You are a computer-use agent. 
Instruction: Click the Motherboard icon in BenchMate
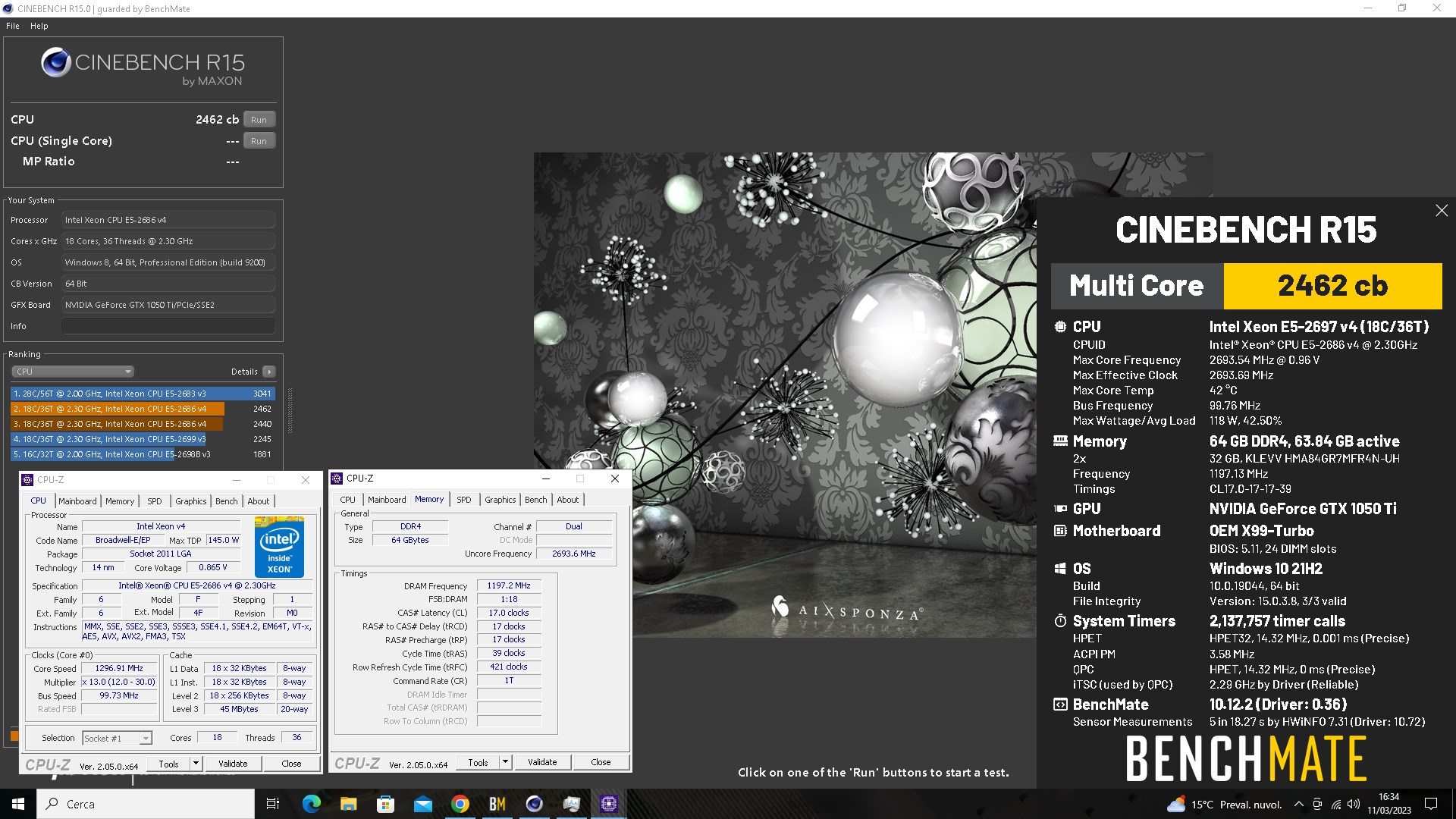1060,531
